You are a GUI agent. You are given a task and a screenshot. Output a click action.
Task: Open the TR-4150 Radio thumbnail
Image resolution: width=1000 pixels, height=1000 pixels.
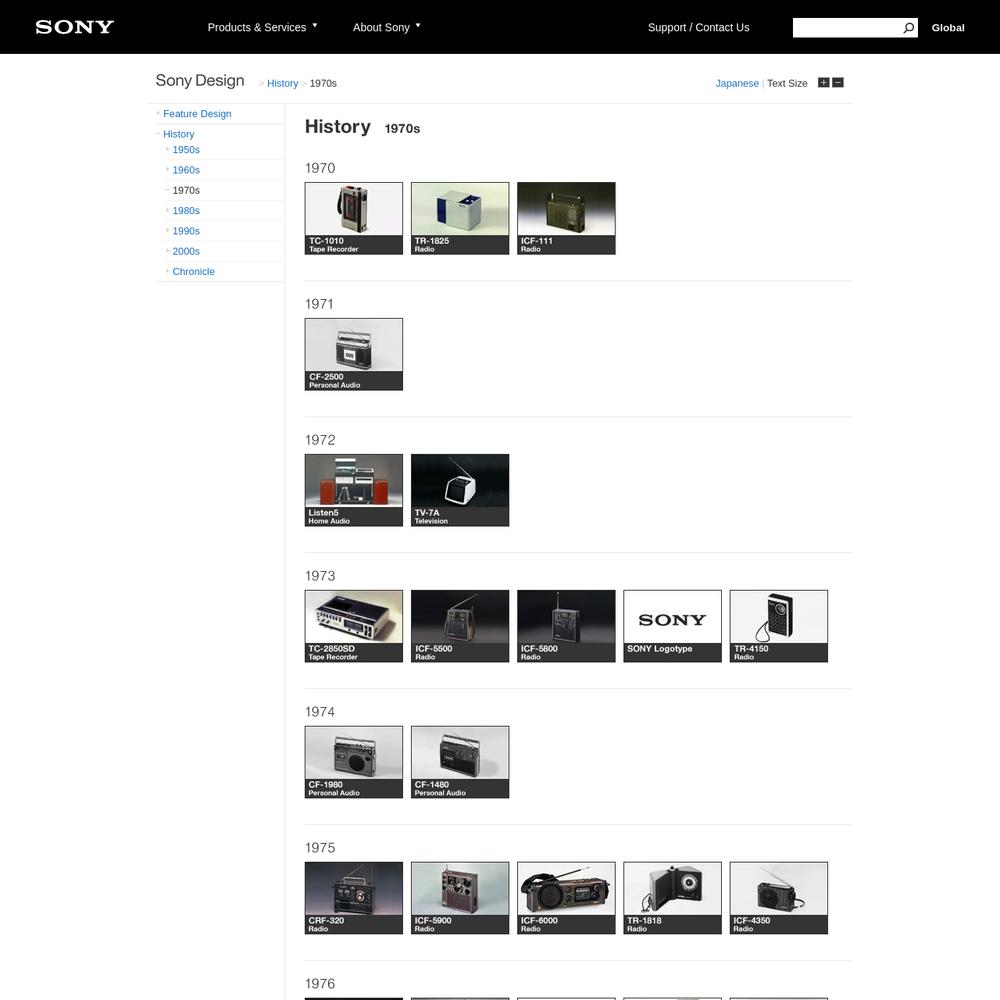point(779,626)
